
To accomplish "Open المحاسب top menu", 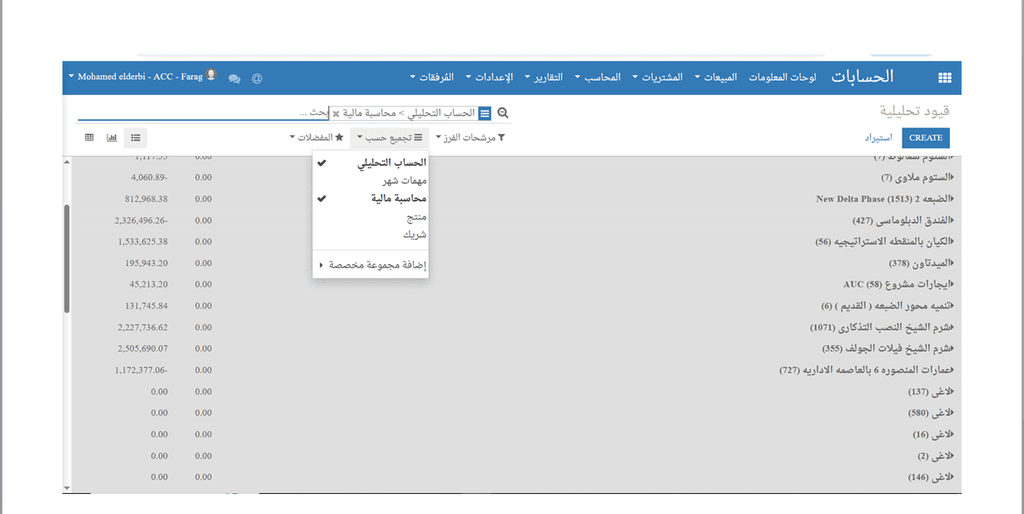I will coord(598,77).
